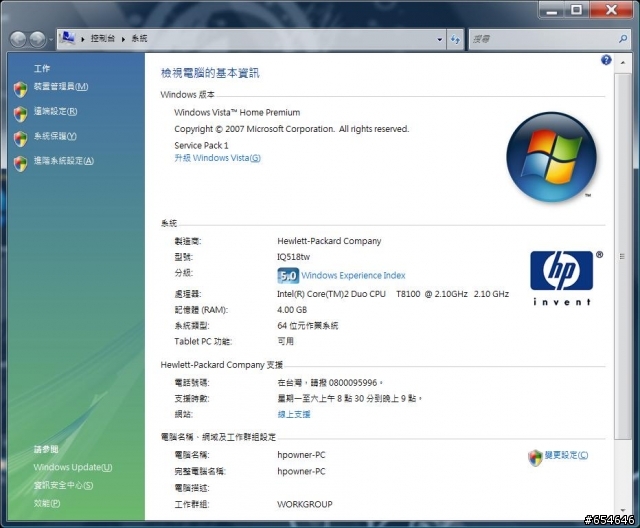Image resolution: width=640 pixels, height=528 pixels.
Task: Click the Back navigation arrow button
Action: pos(18,40)
